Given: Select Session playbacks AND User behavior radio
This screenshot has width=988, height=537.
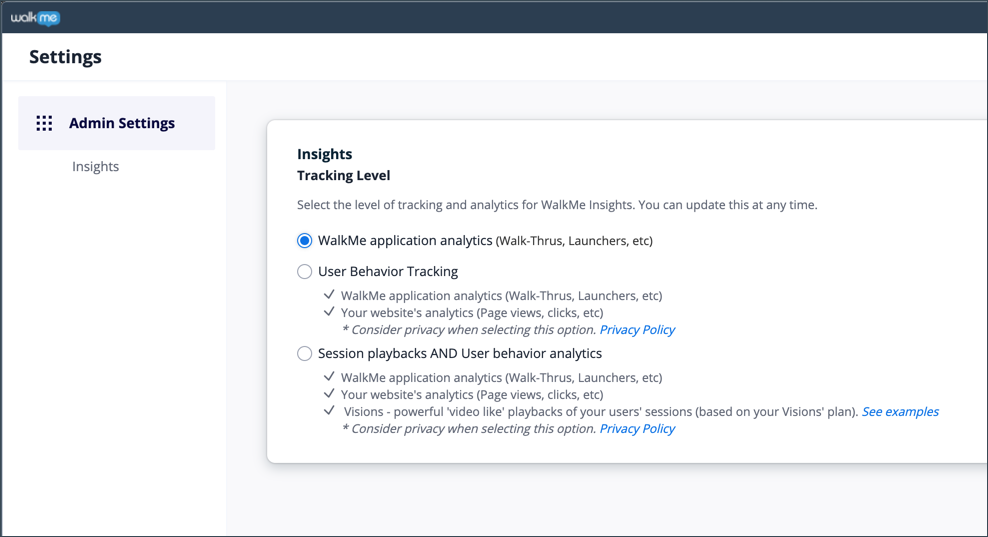Looking at the screenshot, I should point(304,354).
